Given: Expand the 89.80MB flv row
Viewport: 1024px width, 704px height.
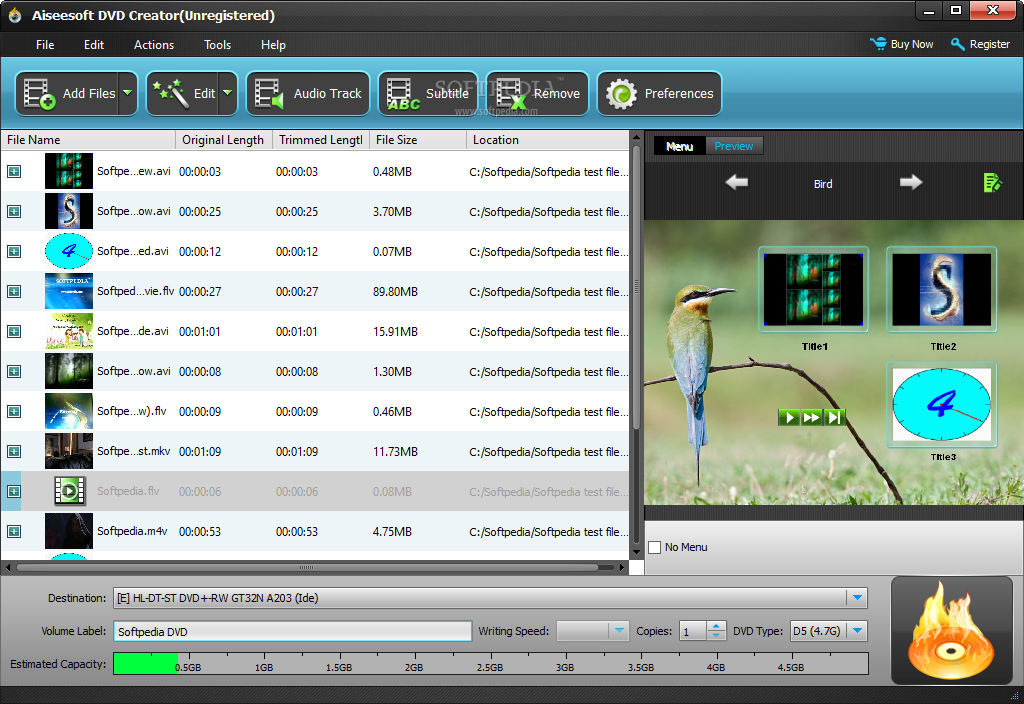Looking at the screenshot, I should 14,291.
